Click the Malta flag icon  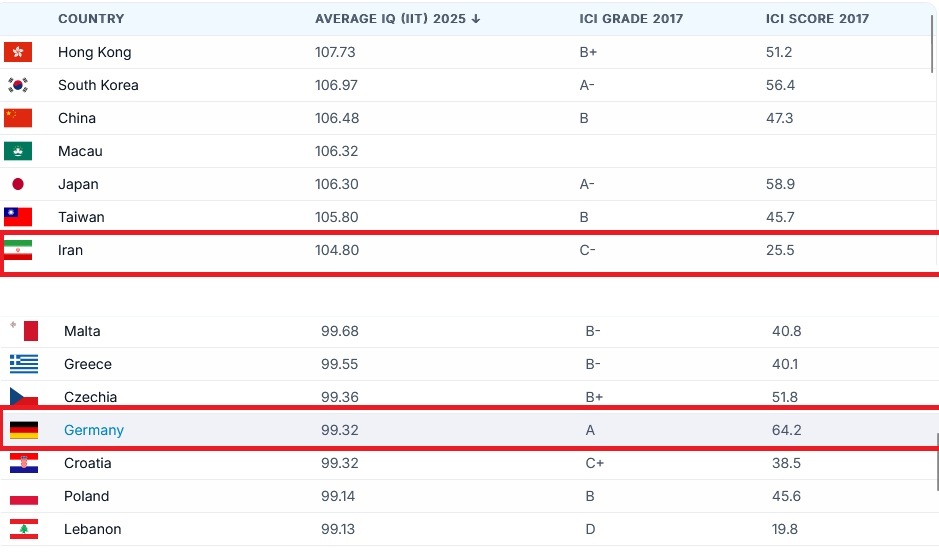click(24, 330)
